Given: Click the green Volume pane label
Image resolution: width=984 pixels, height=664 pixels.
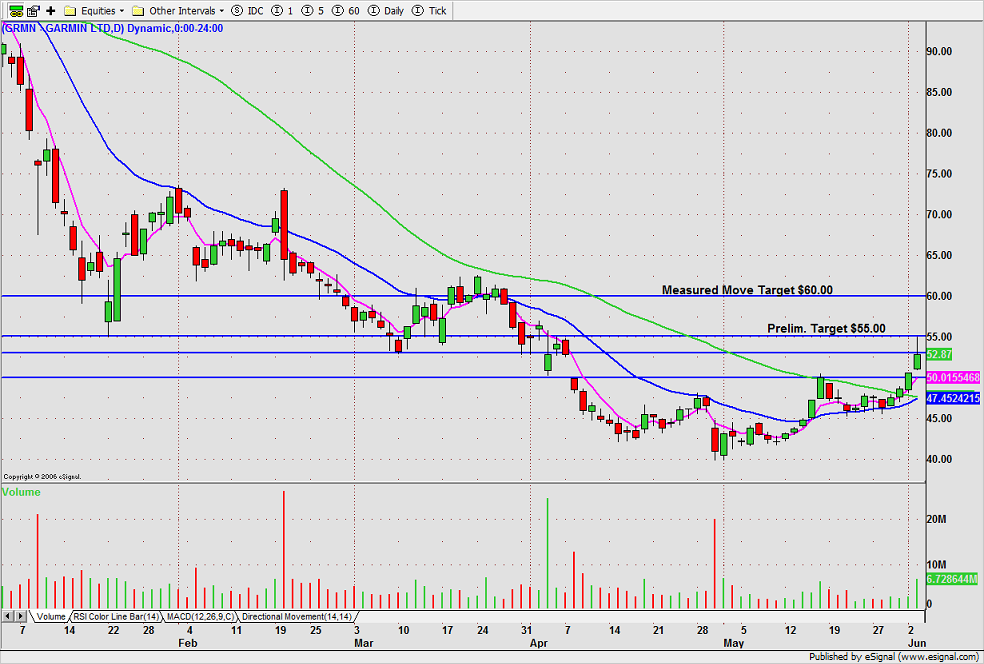Looking at the screenshot, I should [x=21, y=492].
